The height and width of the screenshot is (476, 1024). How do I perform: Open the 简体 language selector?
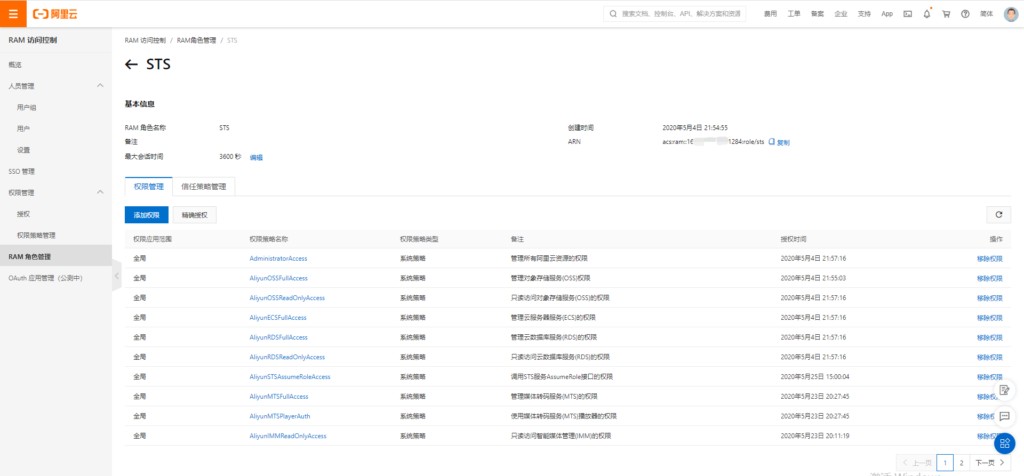[x=986, y=14]
